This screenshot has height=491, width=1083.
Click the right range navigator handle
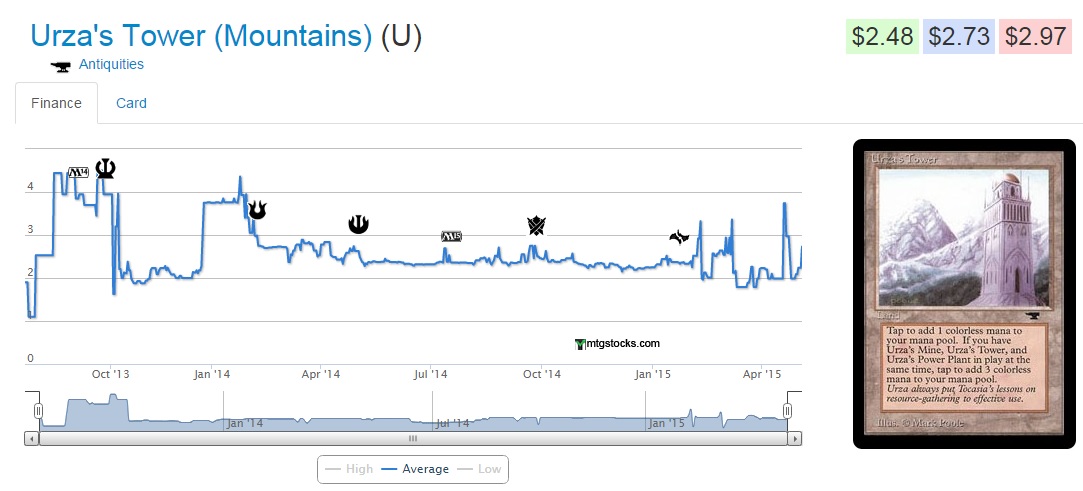pyautogui.click(x=787, y=411)
